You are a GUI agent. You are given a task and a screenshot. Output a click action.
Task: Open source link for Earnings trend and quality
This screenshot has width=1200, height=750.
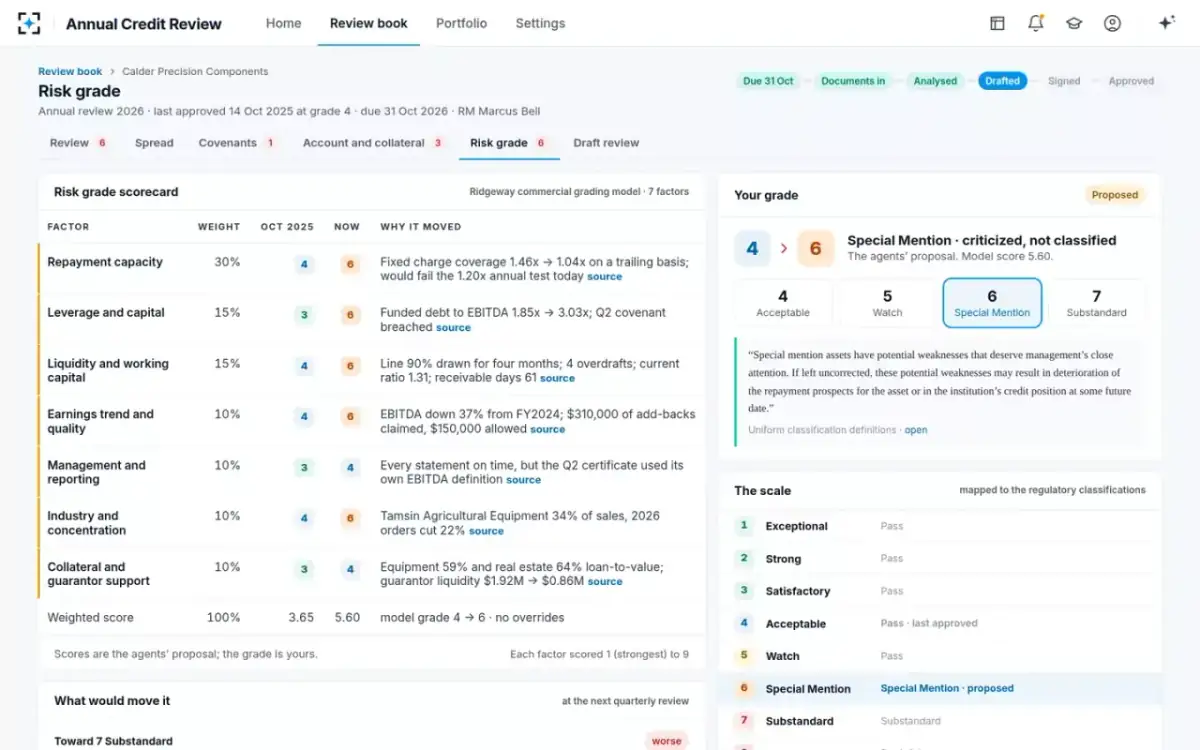coord(547,430)
